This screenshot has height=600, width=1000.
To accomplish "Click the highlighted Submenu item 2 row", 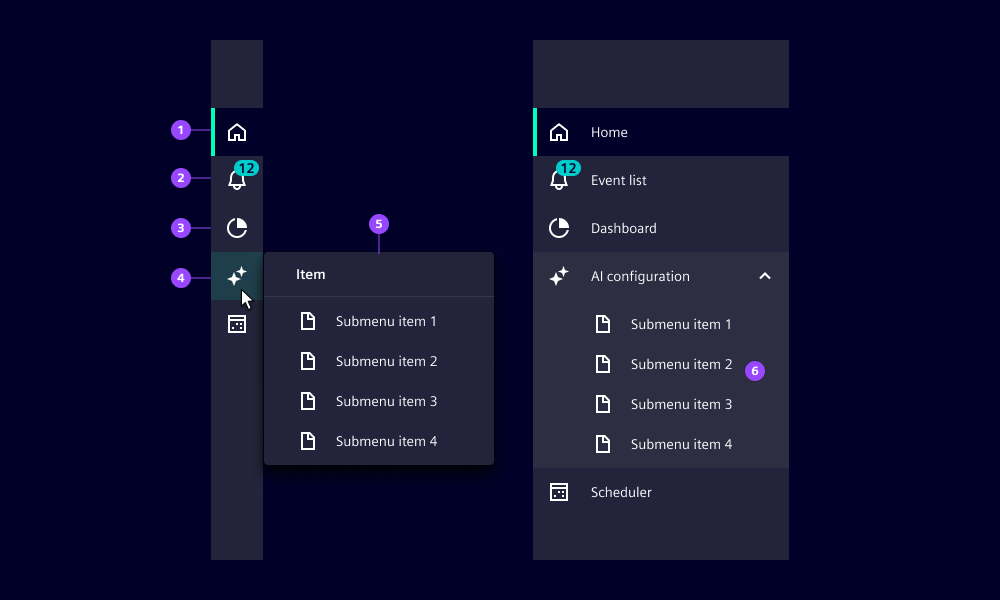I will (681, 364).
